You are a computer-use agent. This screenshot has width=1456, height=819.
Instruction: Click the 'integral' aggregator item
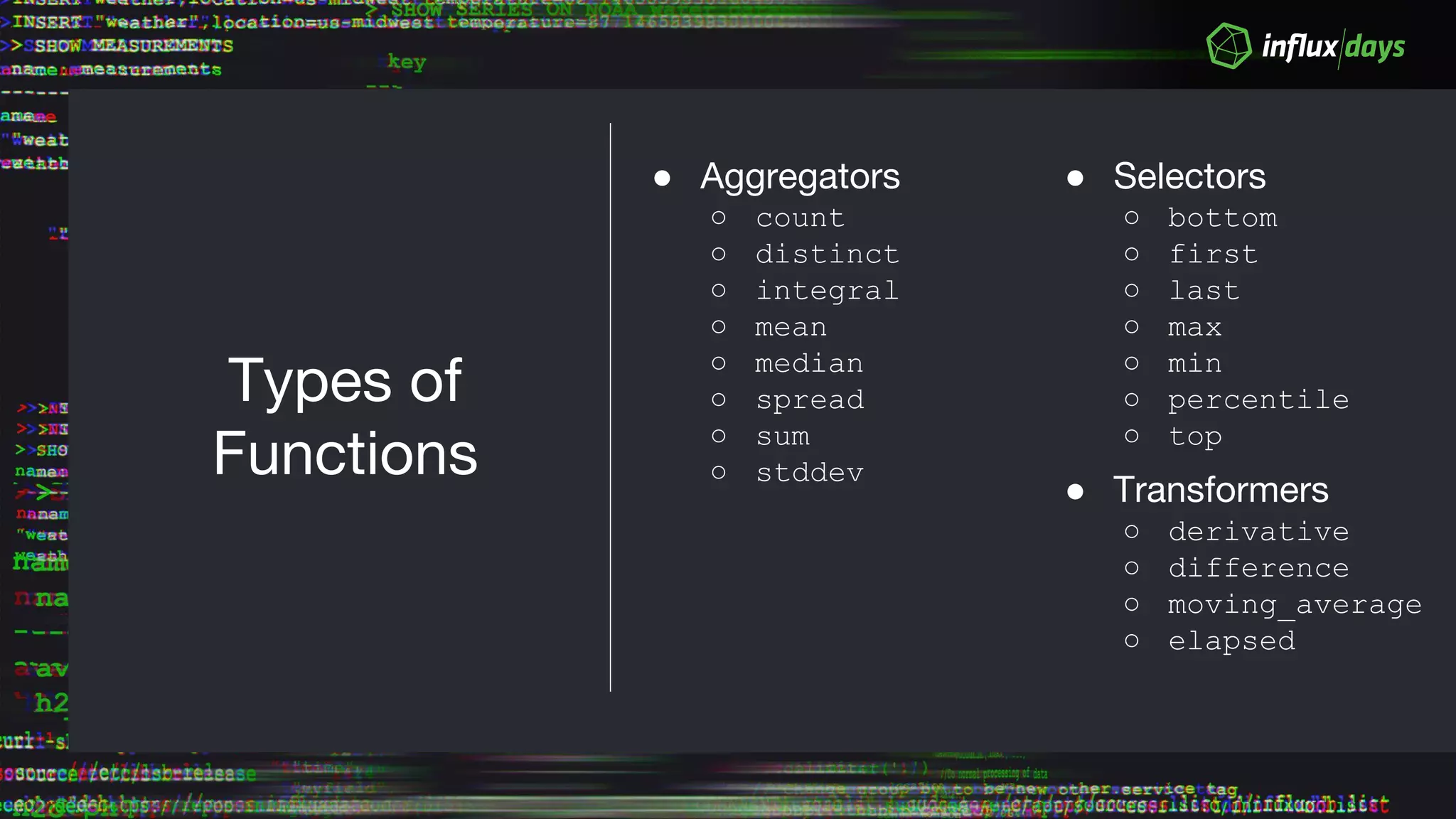tap(828, 291)
